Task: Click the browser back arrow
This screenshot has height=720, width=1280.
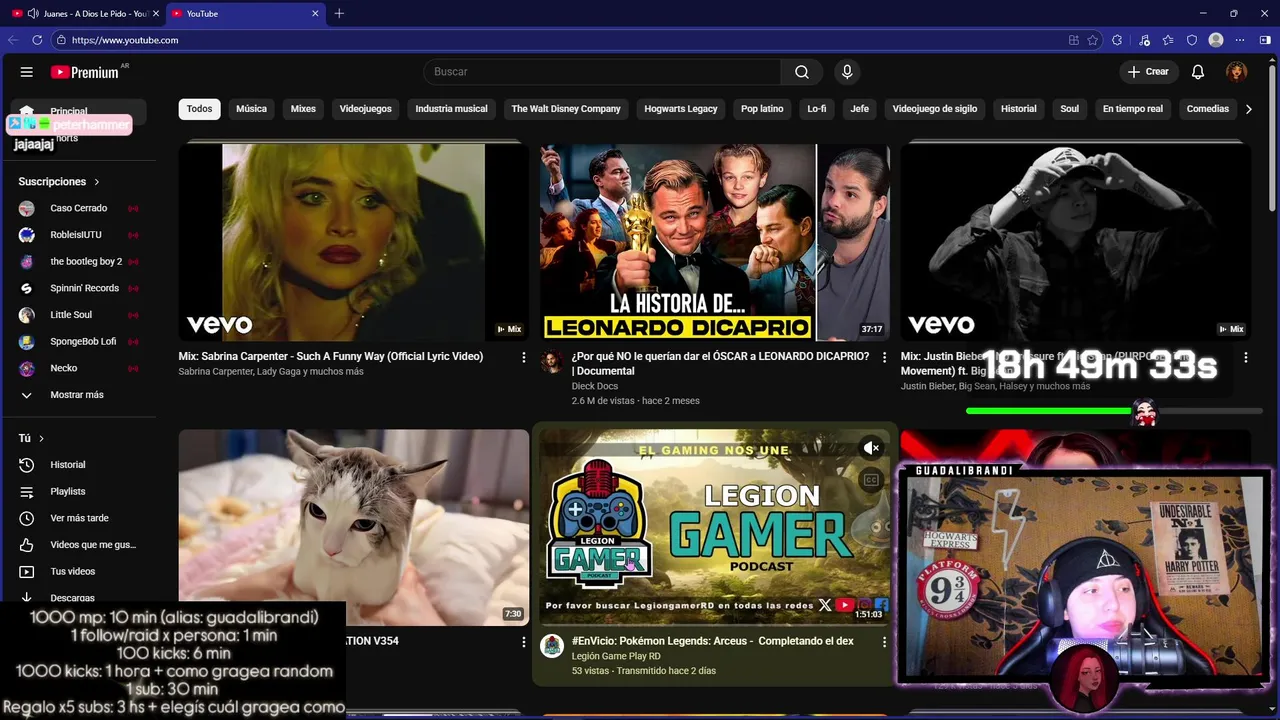Action: point(13,40)
